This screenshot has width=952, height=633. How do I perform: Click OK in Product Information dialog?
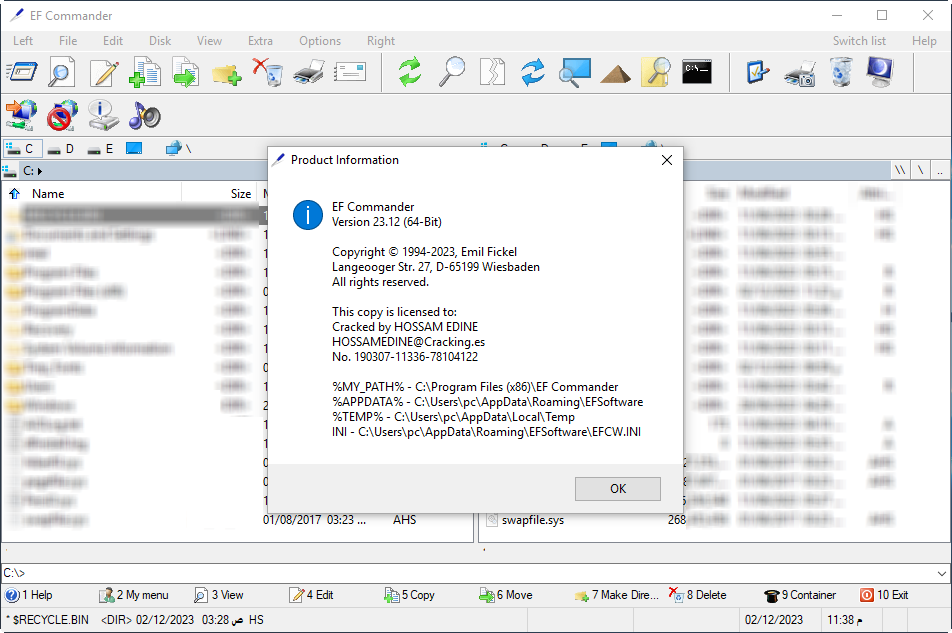617,489
